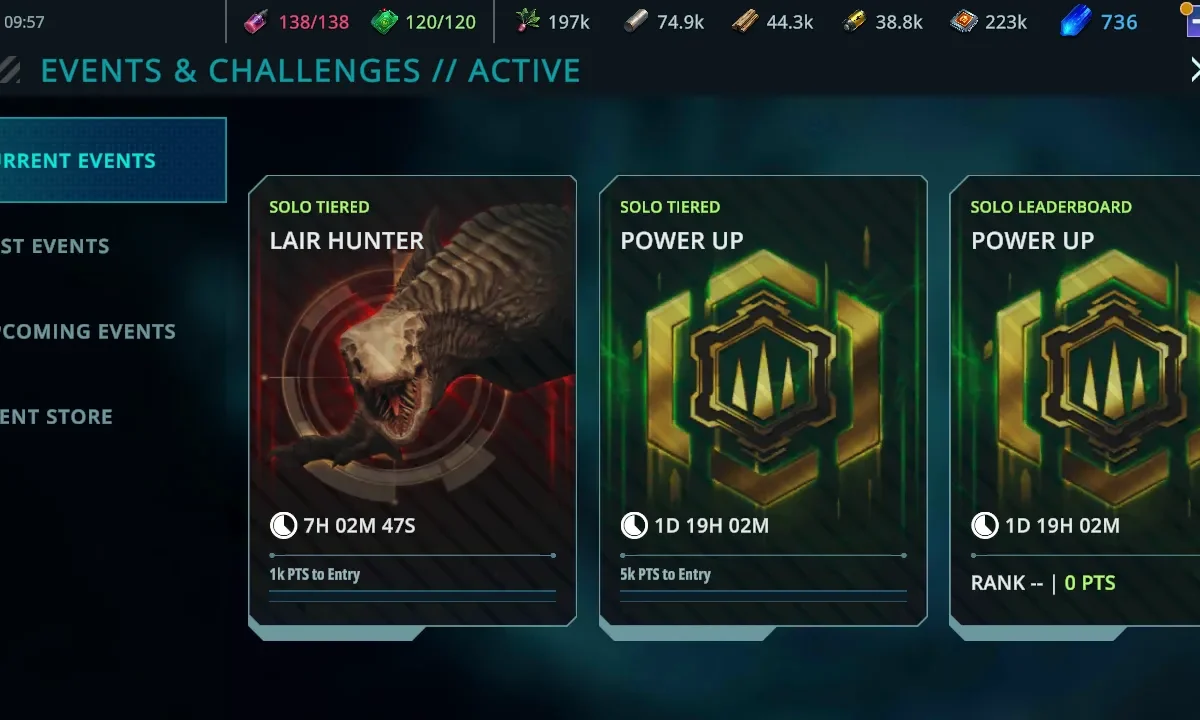Select the Solo Leaderboard Power Up card

(1075, 402)
